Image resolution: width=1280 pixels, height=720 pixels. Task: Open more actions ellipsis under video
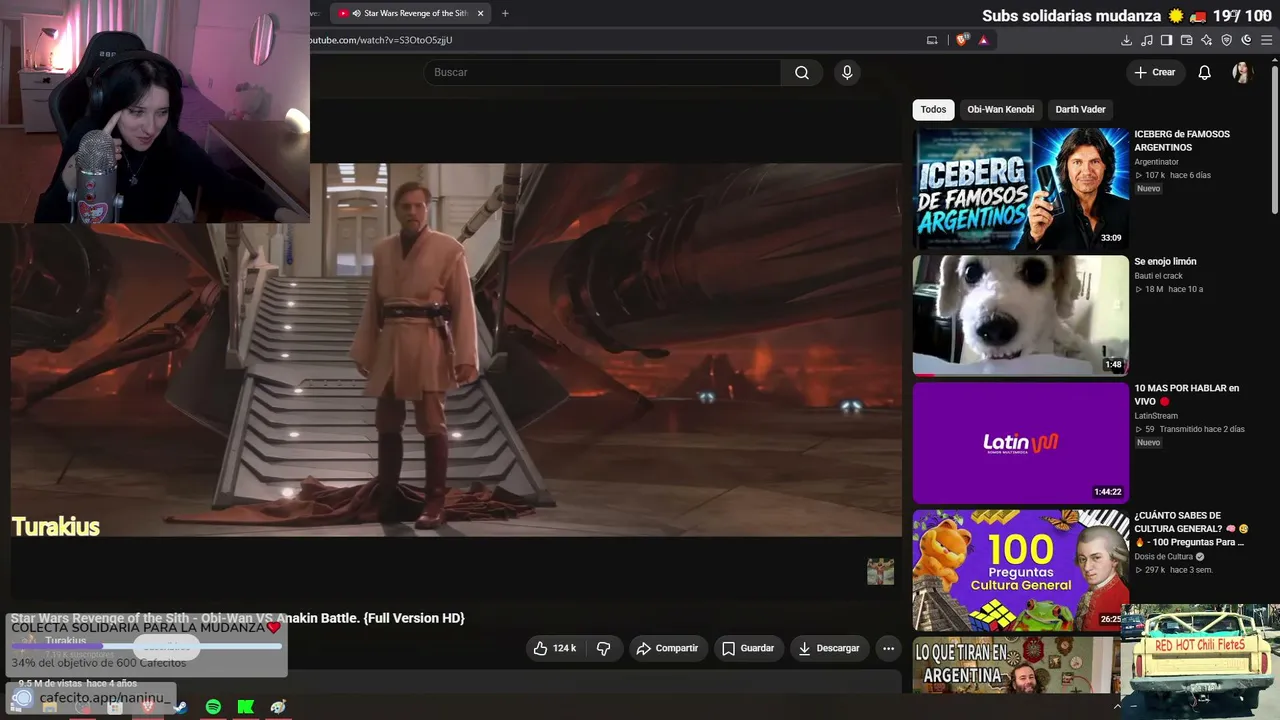[x=888, y=648]
